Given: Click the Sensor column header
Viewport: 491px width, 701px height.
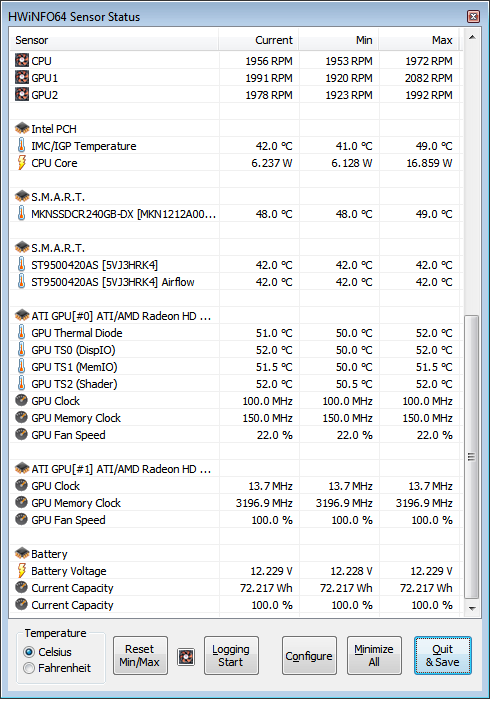Looking at the screenshot, I should coord(114,40).
